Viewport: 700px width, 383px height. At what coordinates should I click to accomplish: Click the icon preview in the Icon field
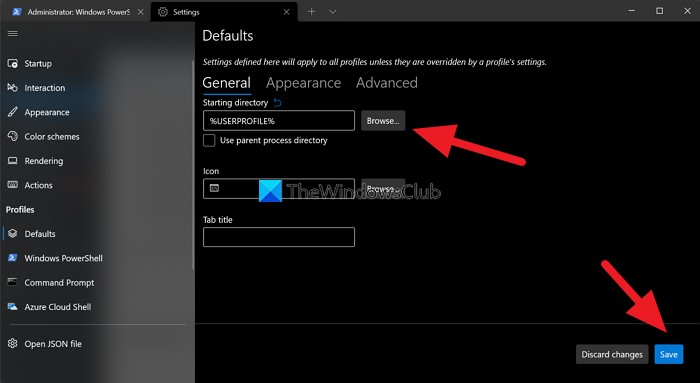tap(214, 188)
